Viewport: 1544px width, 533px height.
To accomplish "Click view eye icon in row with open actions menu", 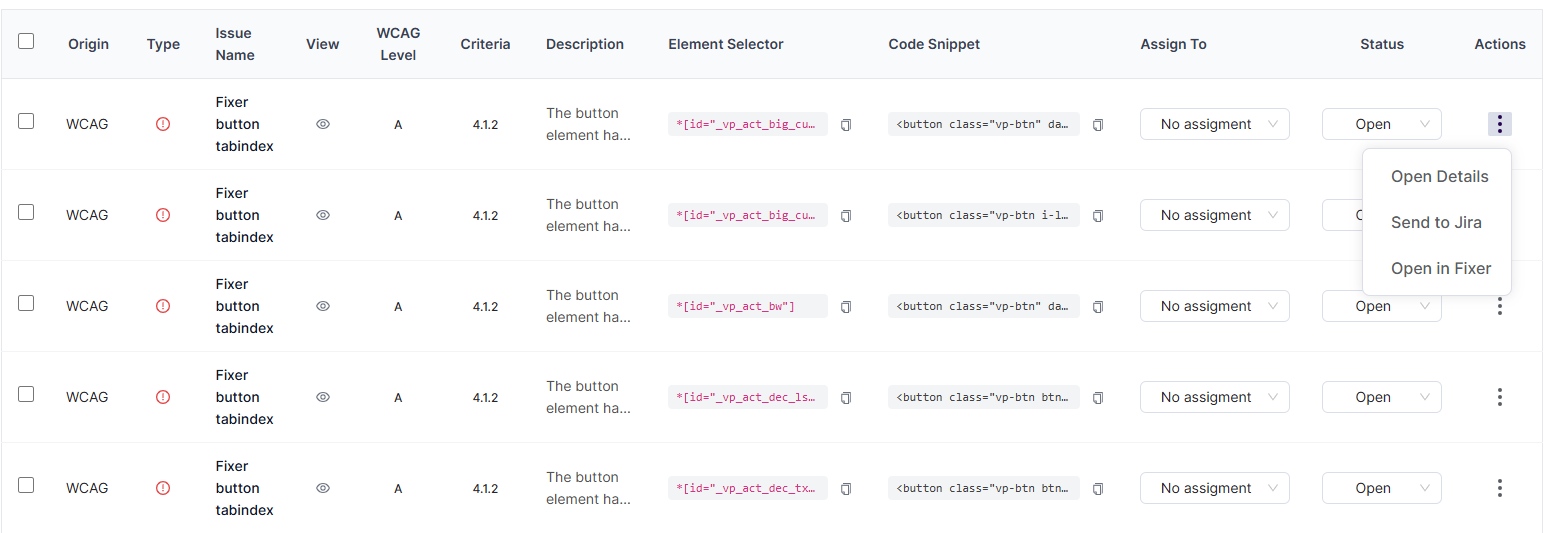I will coord(323,124).
